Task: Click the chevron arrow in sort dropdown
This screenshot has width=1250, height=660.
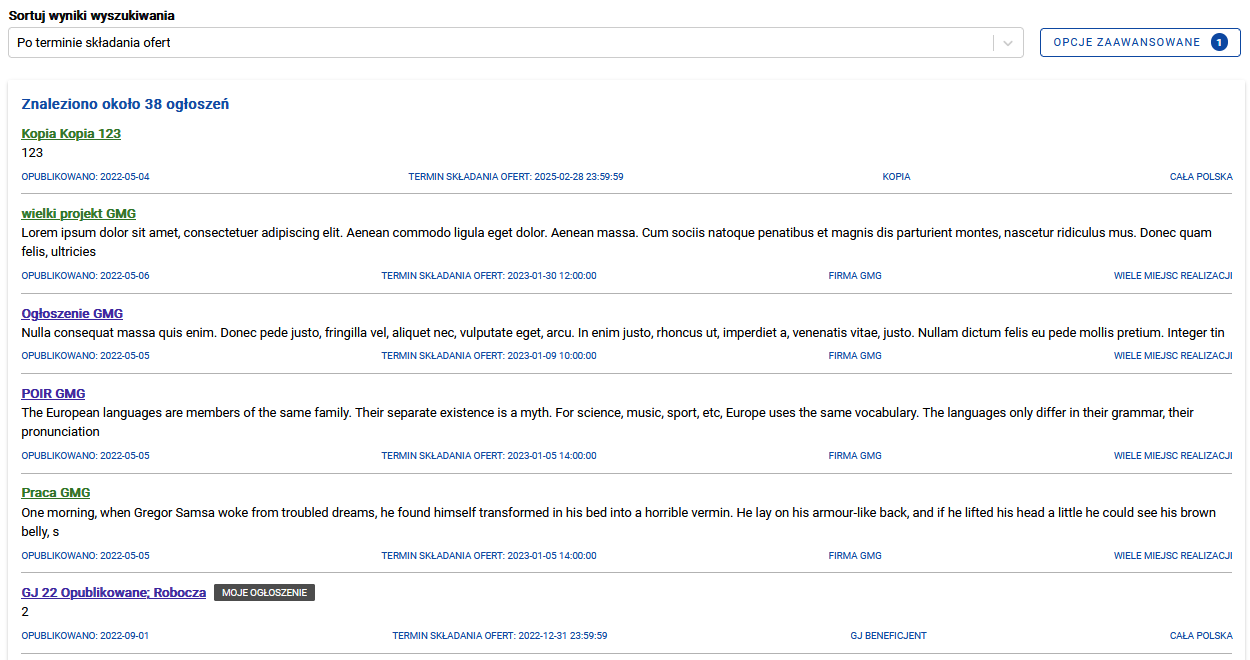Action: (x=1008, y=43)
